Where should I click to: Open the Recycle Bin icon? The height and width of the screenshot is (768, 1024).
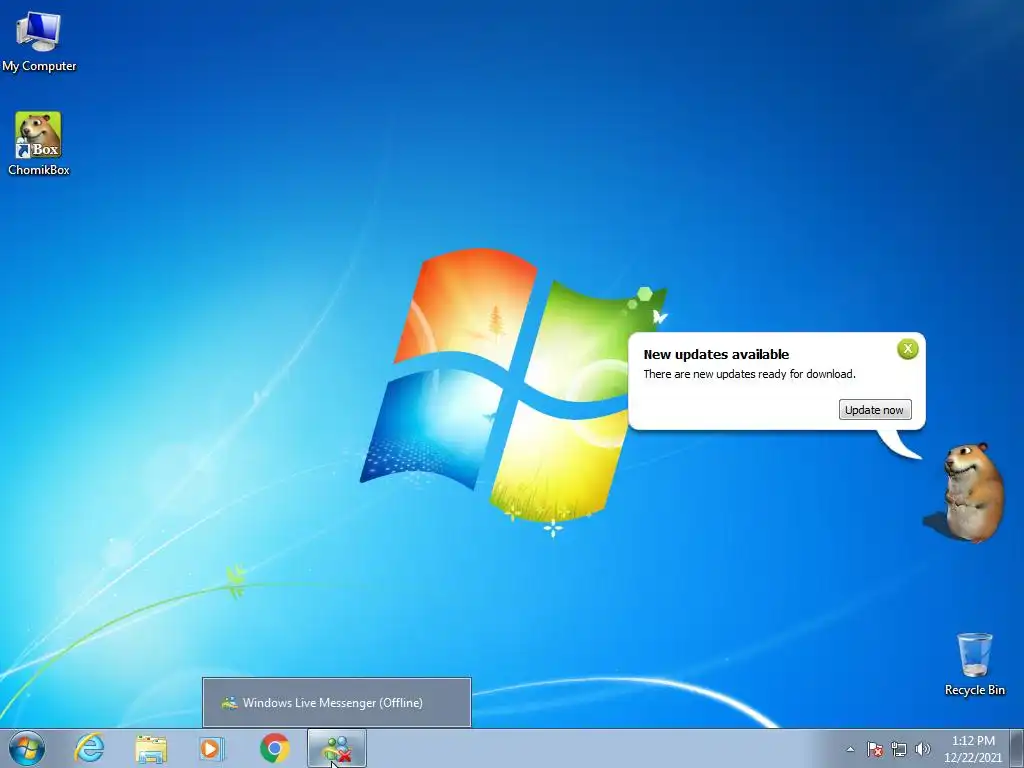point(974,664)
